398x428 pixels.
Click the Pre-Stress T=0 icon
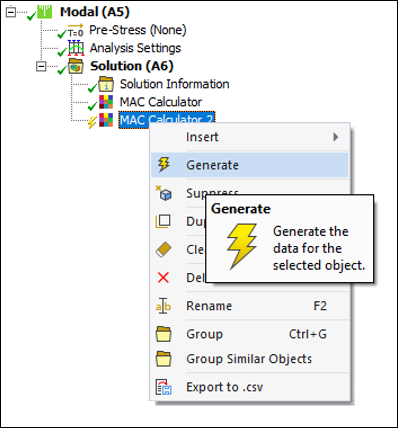76,30
